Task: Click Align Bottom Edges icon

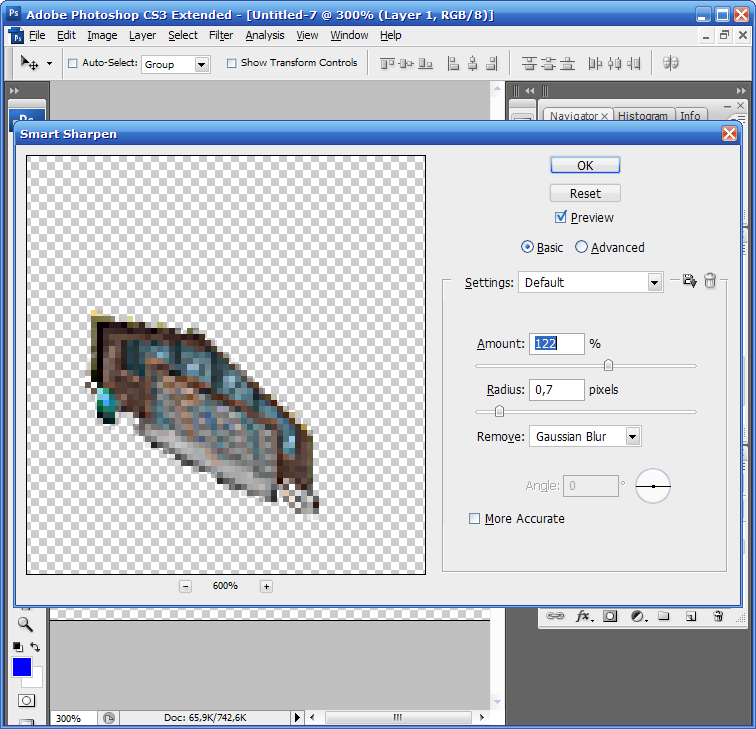Action: [x=425, y=63]
